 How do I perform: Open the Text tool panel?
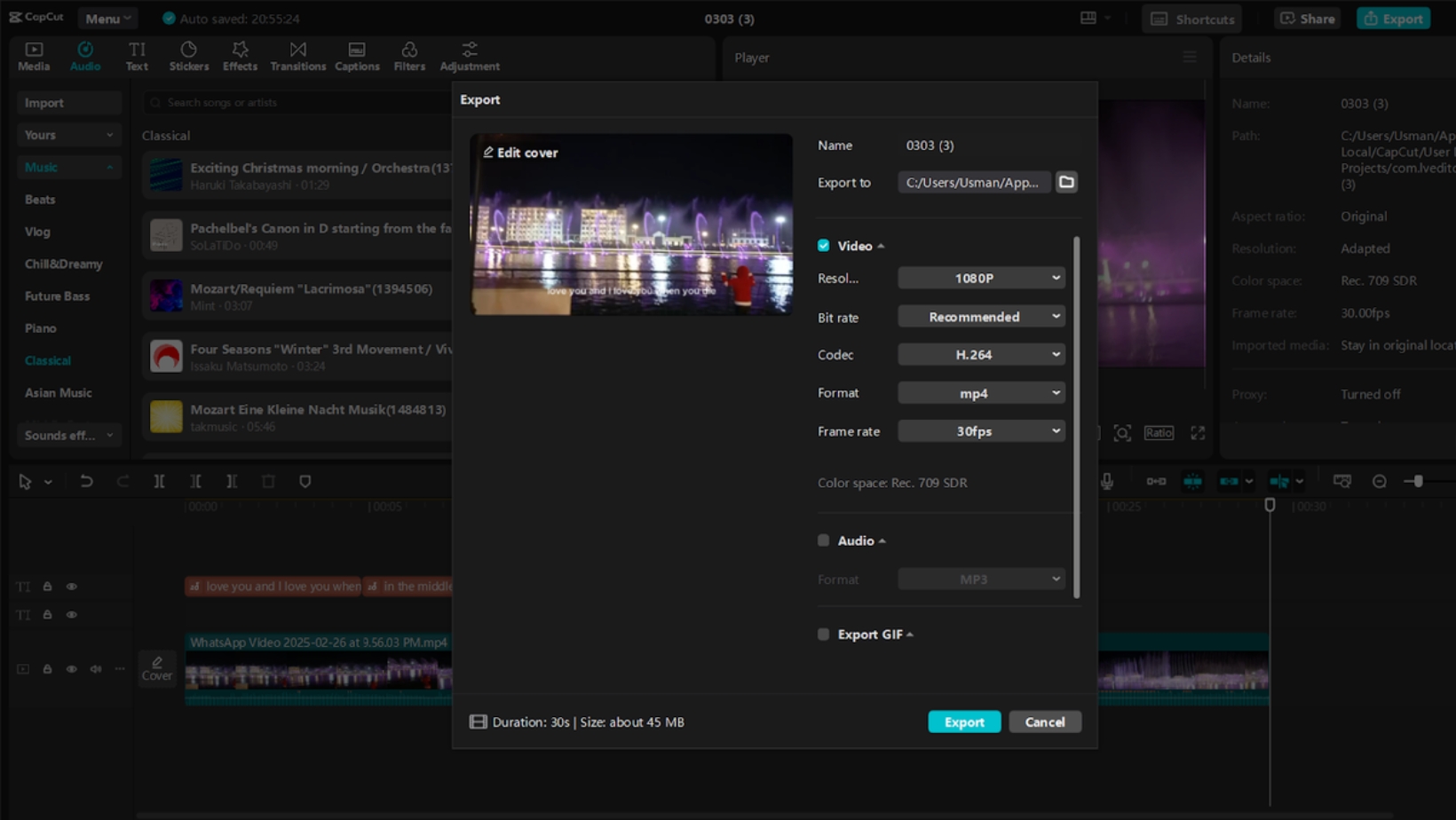click(137, 56)
